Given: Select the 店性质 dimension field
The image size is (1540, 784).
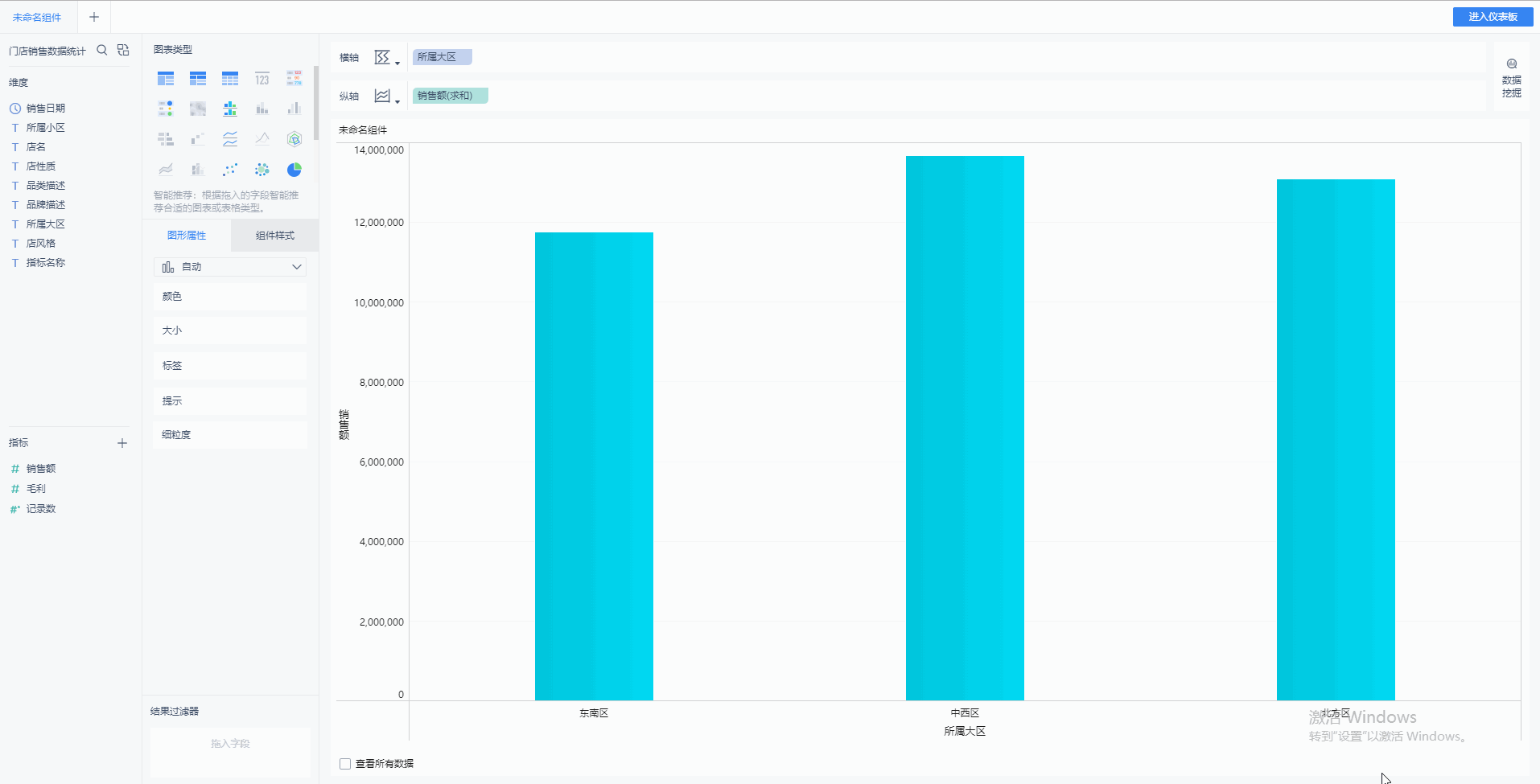Looking at the screenshot, I should point(41,166).
